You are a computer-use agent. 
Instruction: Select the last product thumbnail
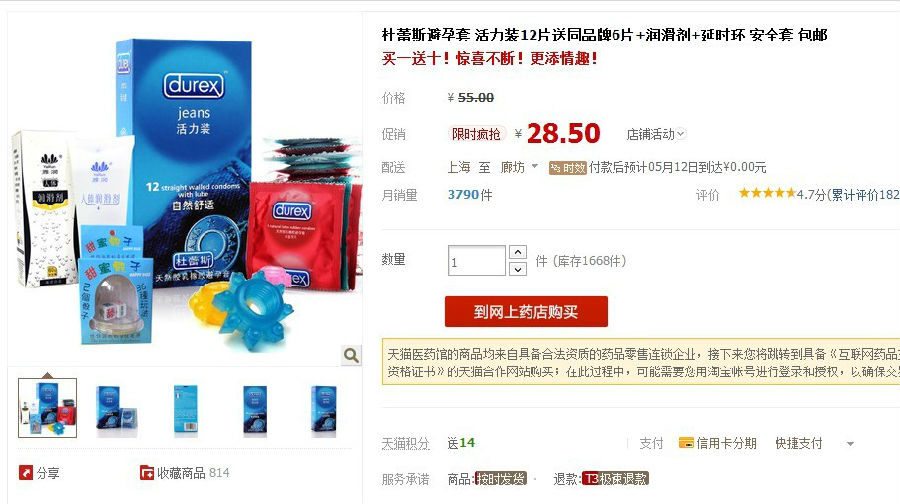323,408
